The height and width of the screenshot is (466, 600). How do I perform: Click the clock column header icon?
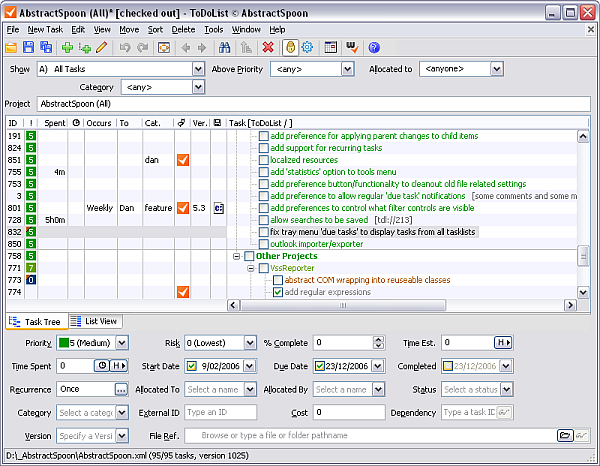pos(76,123)
